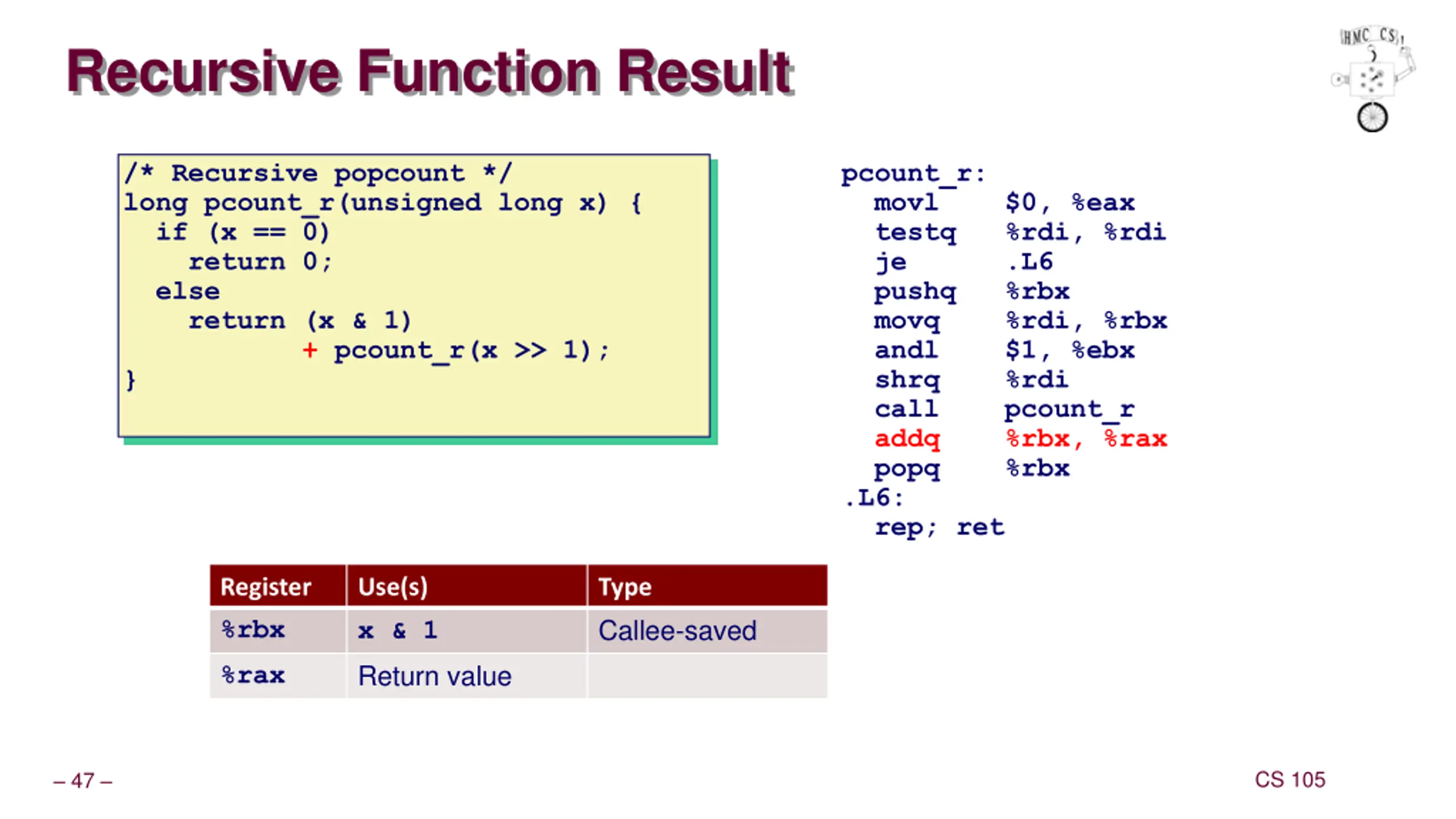Click the %rax cell in register table
Viewport: 1456px width, 819px height.
(x=278, y=676)
